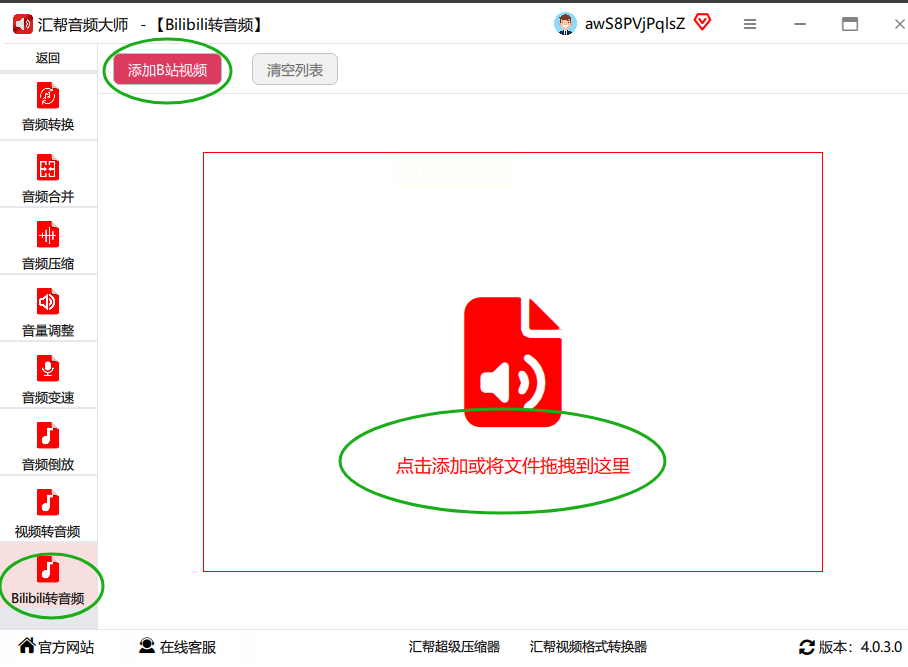Click the 添加B站视频 button

point(167,70)
